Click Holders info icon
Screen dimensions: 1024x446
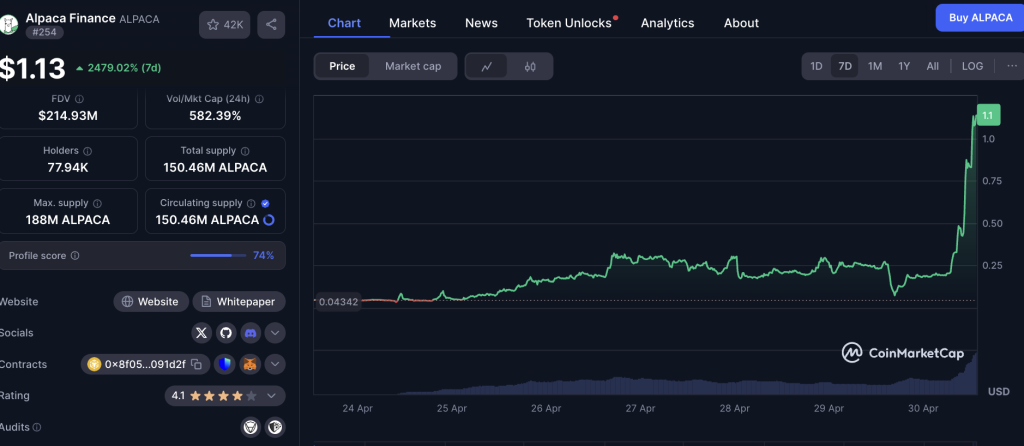pyautogui.click(x=88, y=151)
